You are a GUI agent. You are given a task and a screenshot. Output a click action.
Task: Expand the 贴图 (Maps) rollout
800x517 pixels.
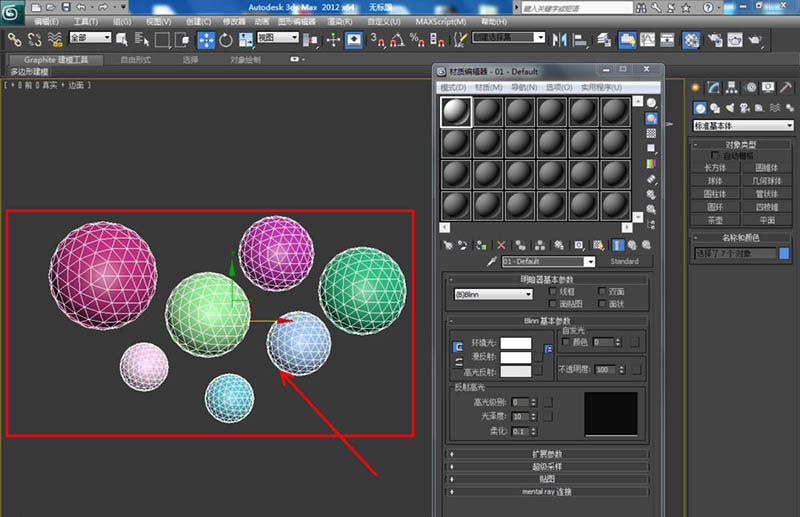pos(547,479)
